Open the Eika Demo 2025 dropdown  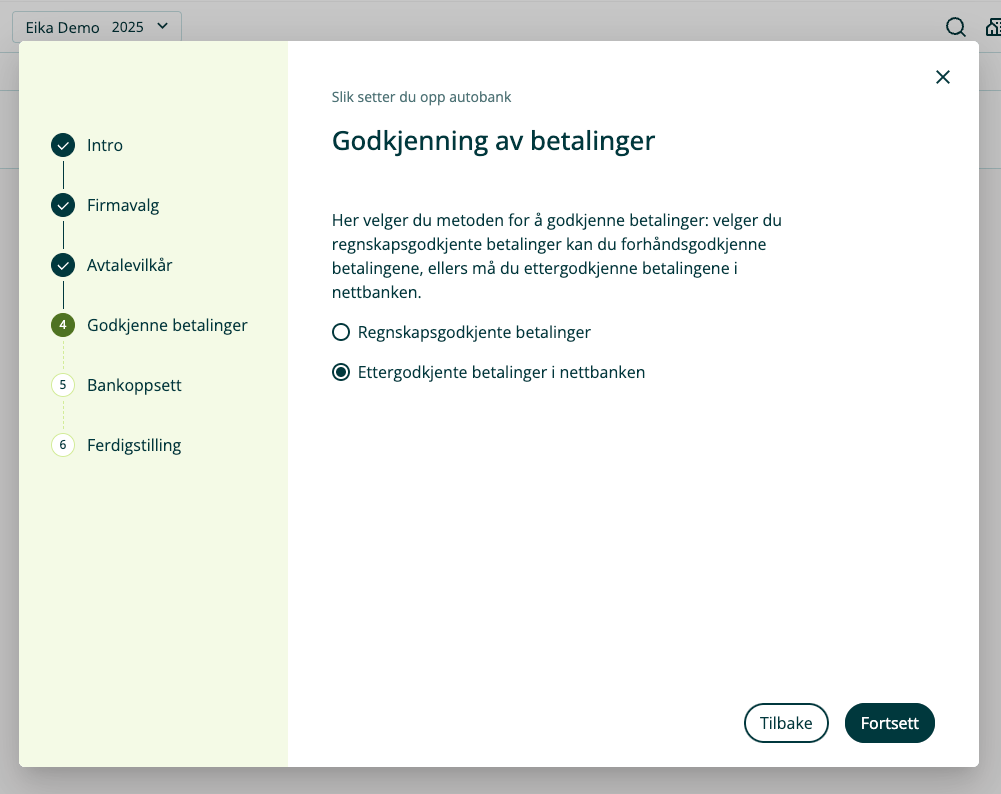tap(96, 27)
